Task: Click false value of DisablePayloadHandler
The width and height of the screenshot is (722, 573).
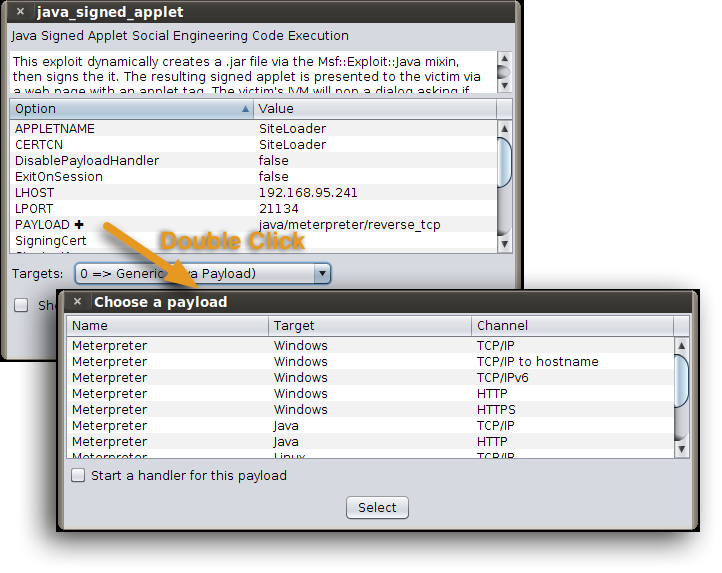Action: [274, 161]
